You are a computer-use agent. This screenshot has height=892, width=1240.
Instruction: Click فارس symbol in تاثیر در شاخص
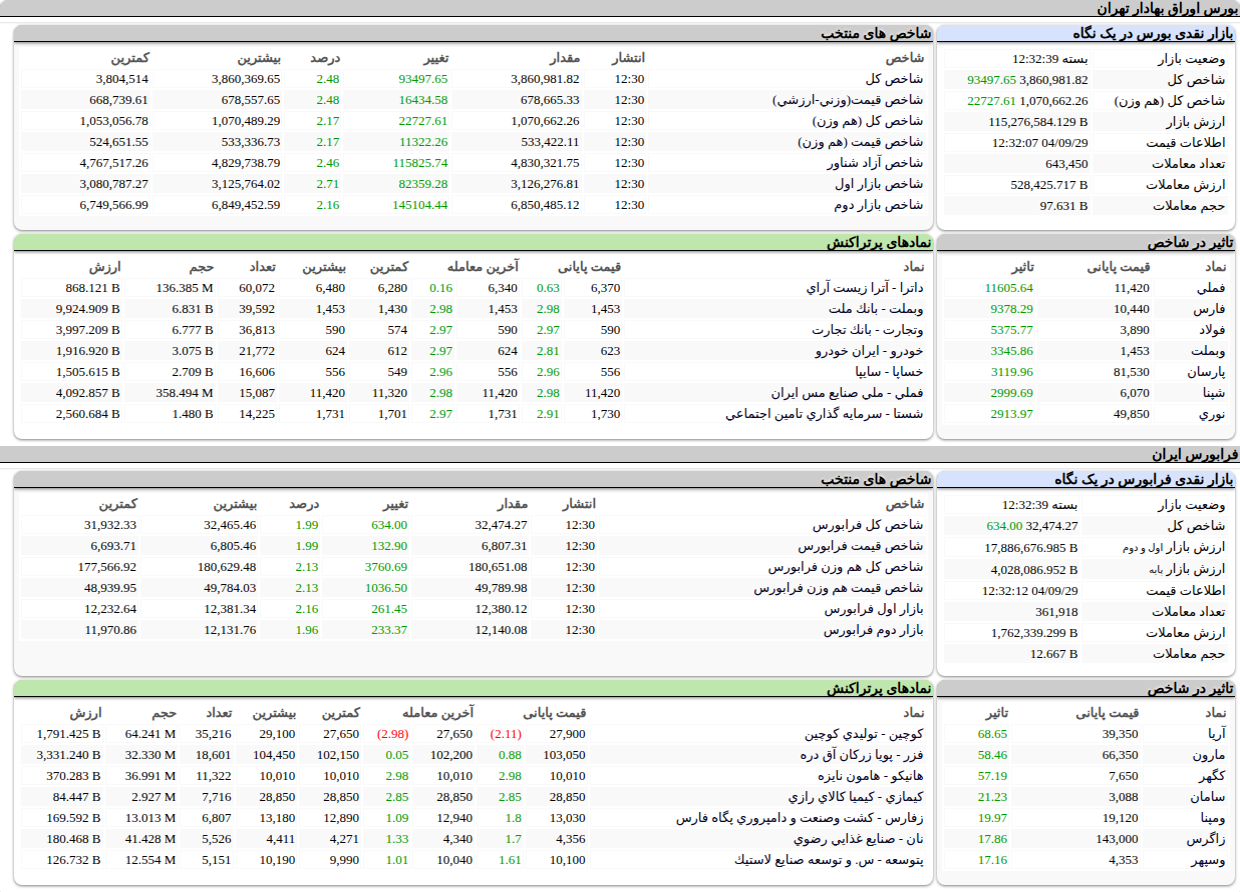1211,309
